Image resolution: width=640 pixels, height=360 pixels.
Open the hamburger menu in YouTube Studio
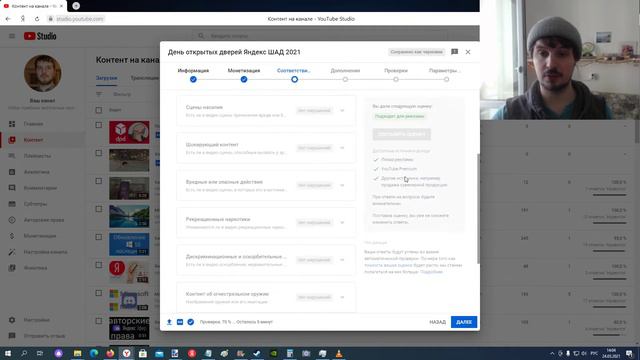click(x=12, y=36)
